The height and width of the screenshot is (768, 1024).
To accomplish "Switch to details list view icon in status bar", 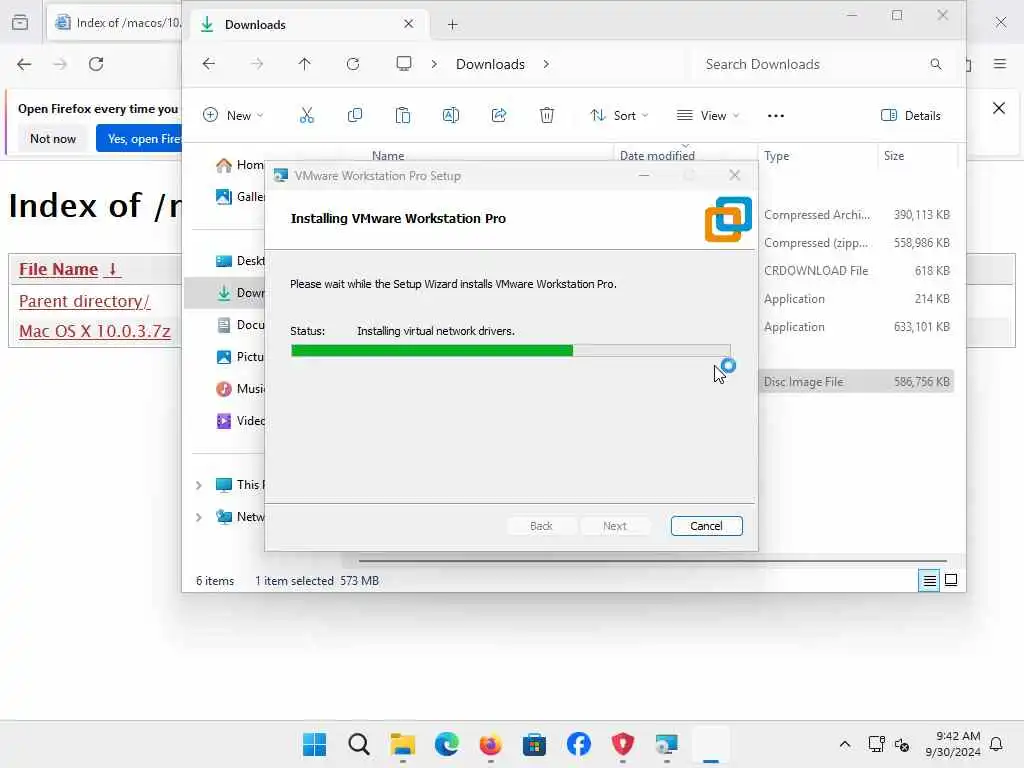I will tap(929, 581).
